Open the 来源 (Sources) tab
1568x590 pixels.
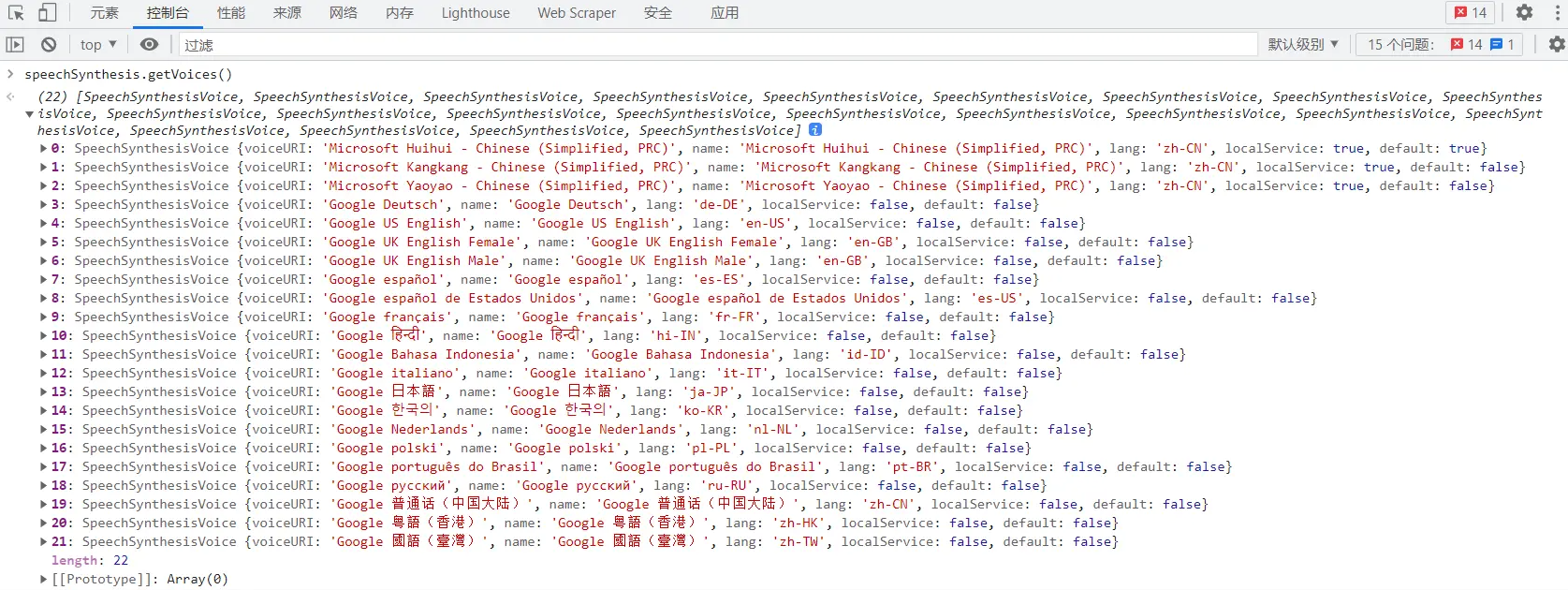pos(287,13)
